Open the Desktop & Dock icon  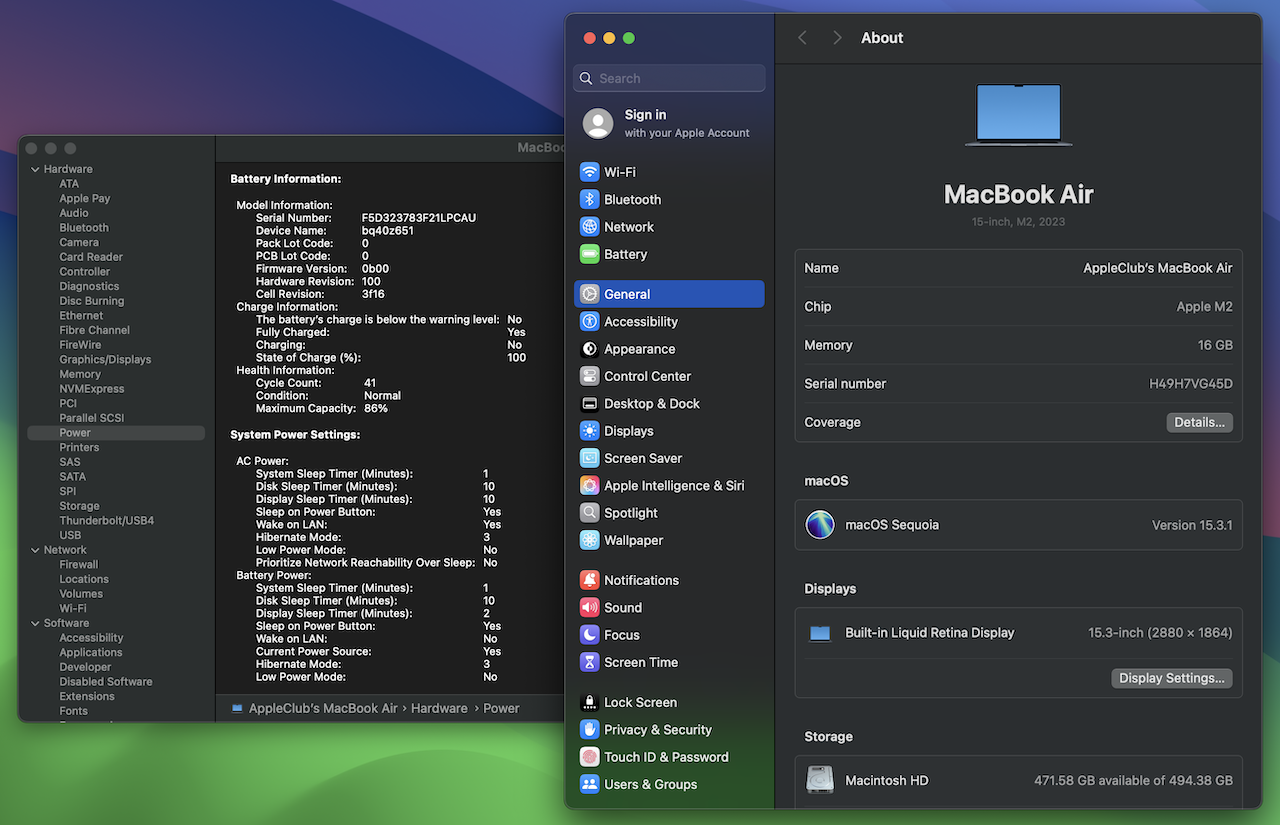tap(590, 403)
